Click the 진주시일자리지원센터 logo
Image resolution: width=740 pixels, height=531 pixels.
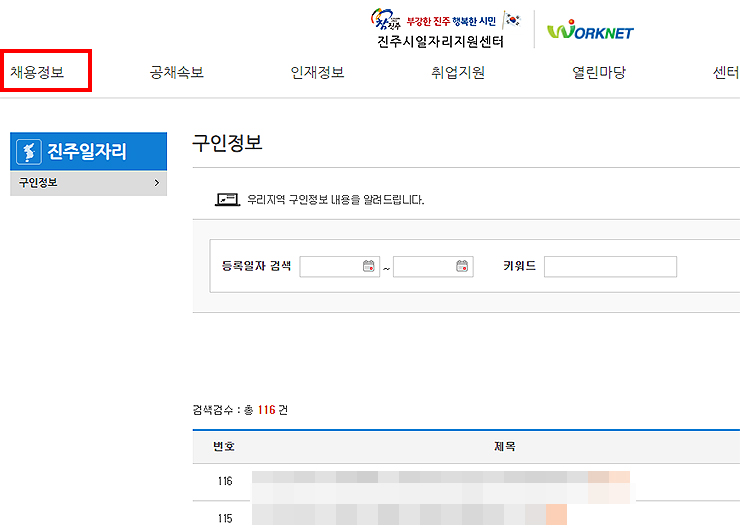click(x=445, y=28)
